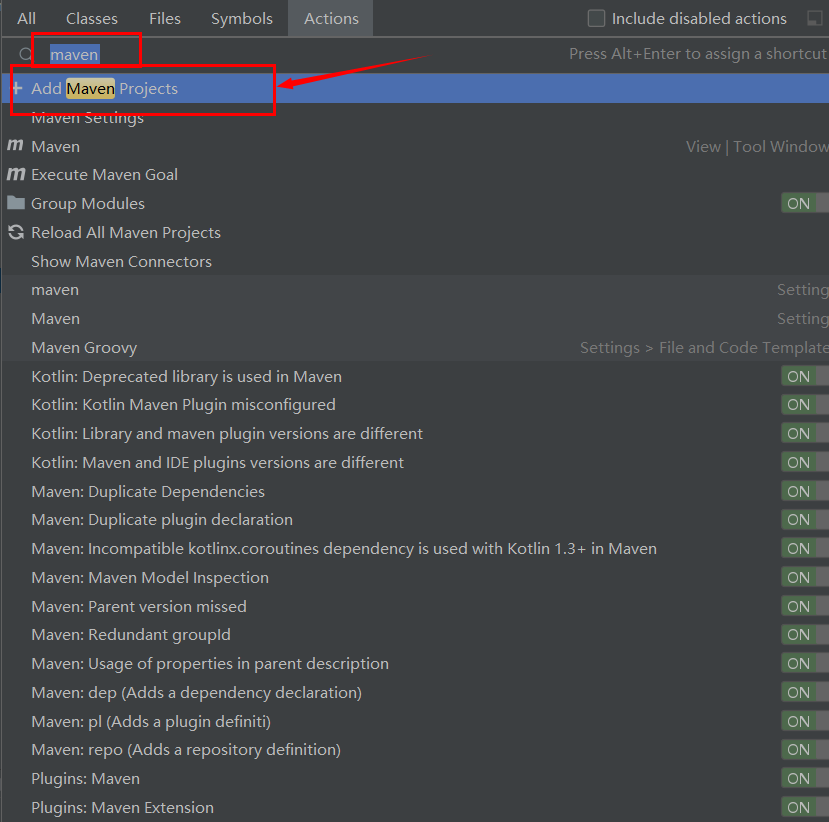Viewport: 829px width, 822px height.
Task: Open Maven Groovy file template setting
Action: tap(415, 347)
